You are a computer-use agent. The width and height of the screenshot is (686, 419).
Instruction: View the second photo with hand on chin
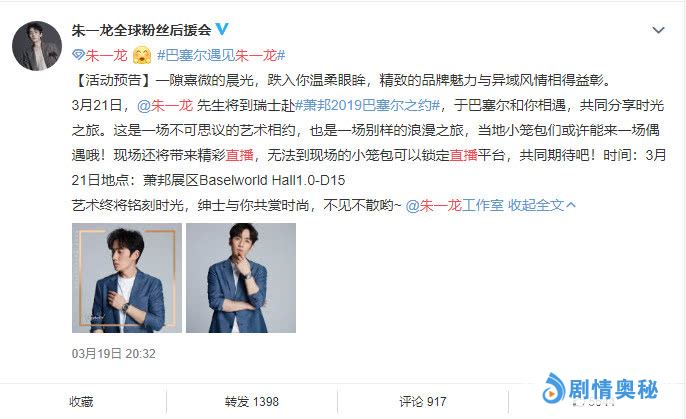[241, 278]
